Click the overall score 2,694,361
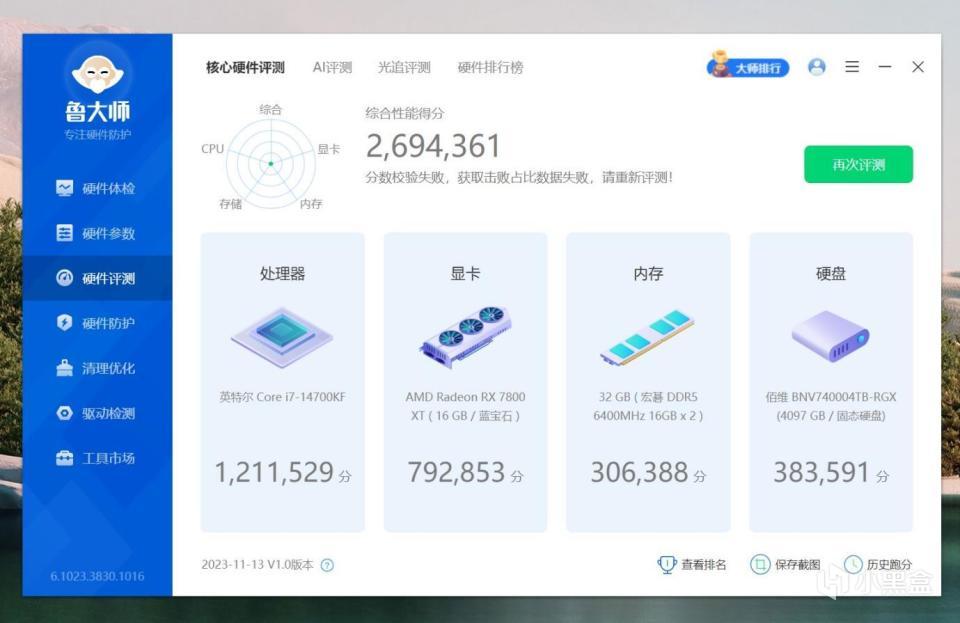960x623 pixels. pyautogui.click(x=433, y=146)
